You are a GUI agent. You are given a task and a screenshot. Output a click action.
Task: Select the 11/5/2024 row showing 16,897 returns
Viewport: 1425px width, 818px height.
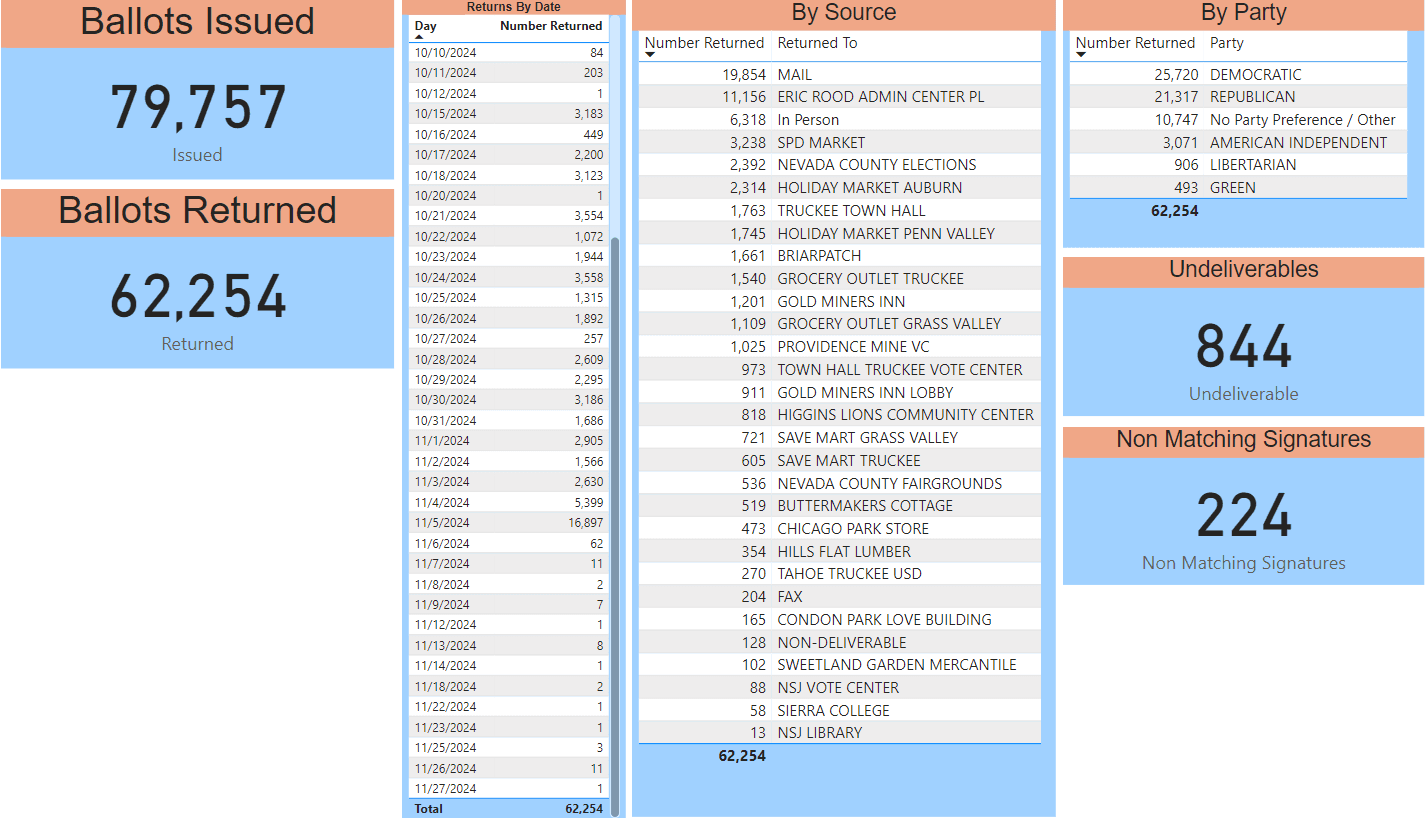[508, 522]
